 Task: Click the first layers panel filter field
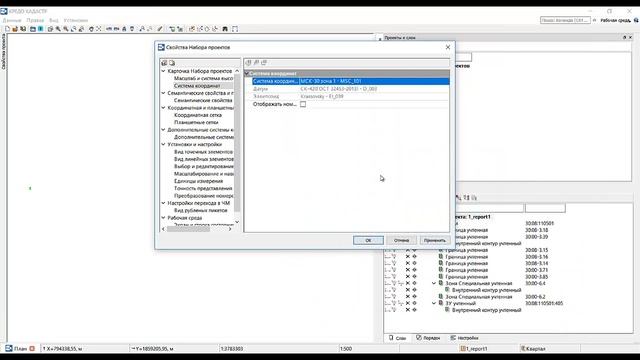(489, 209)
